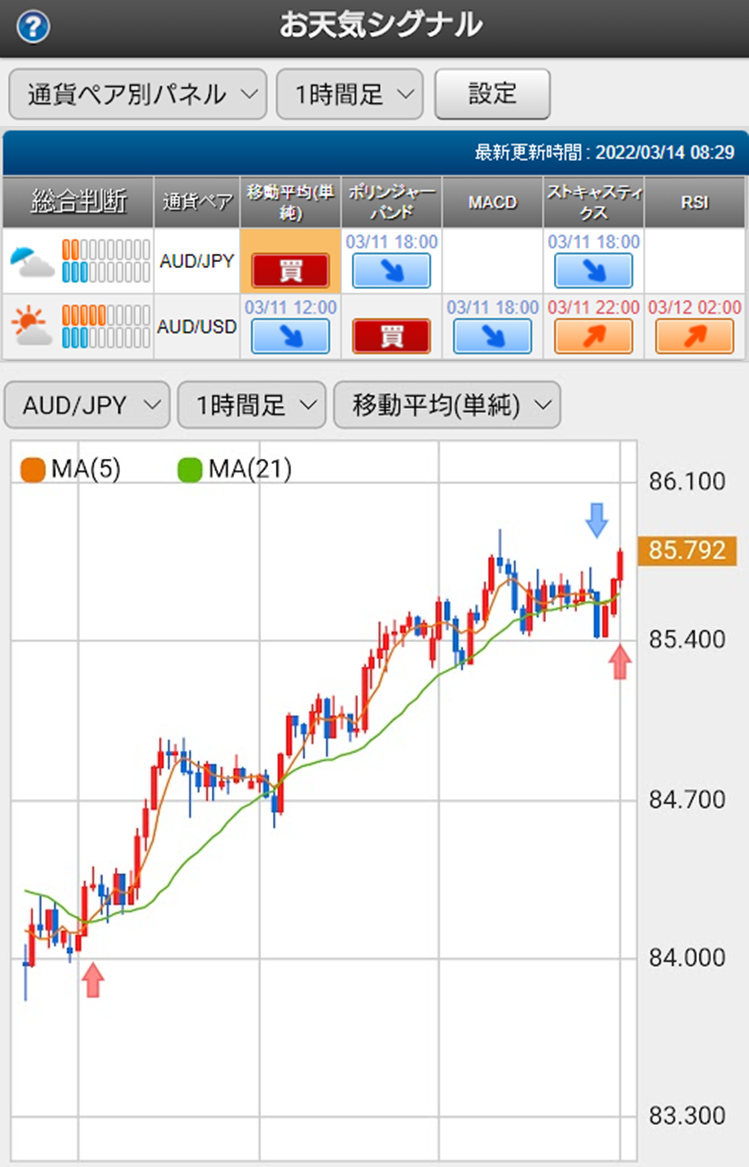Click AUD/JPY Bollinger band down-arrow signal

pos(392,271)
